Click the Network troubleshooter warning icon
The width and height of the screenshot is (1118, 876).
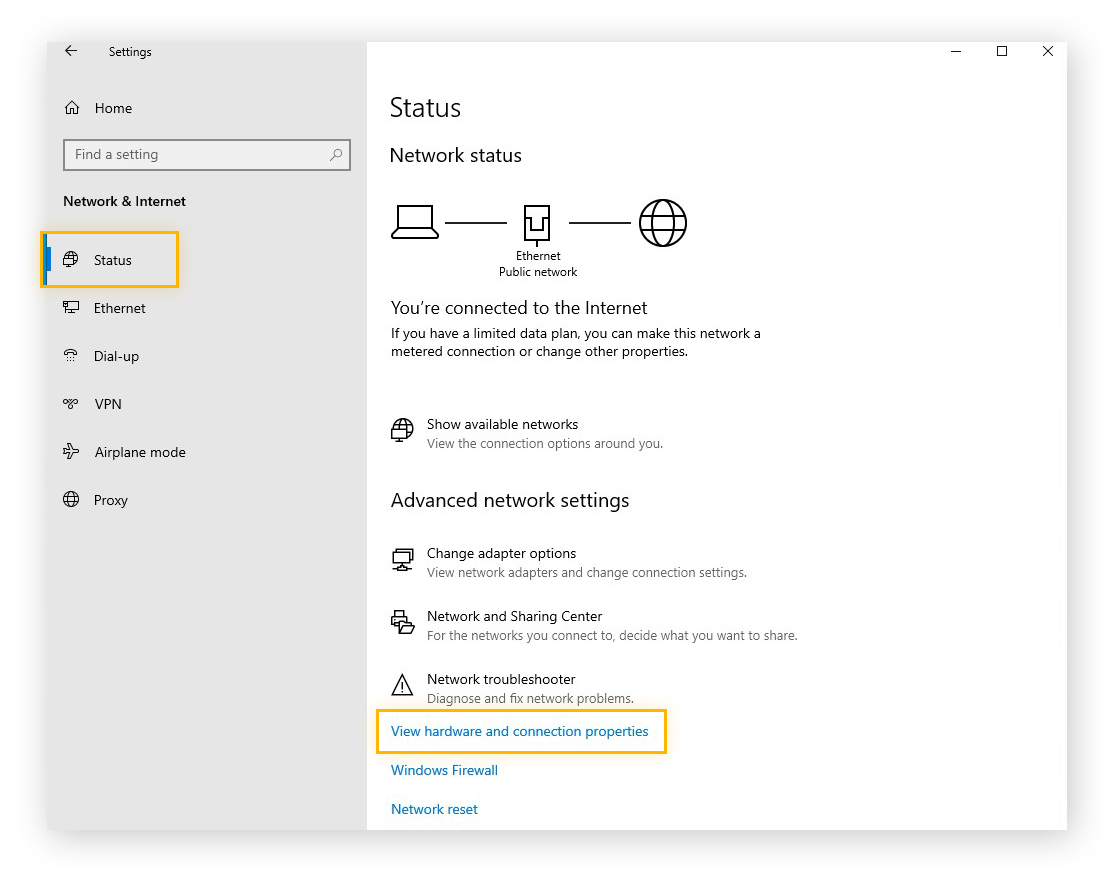pyautogui.click(x=402, y=685)
